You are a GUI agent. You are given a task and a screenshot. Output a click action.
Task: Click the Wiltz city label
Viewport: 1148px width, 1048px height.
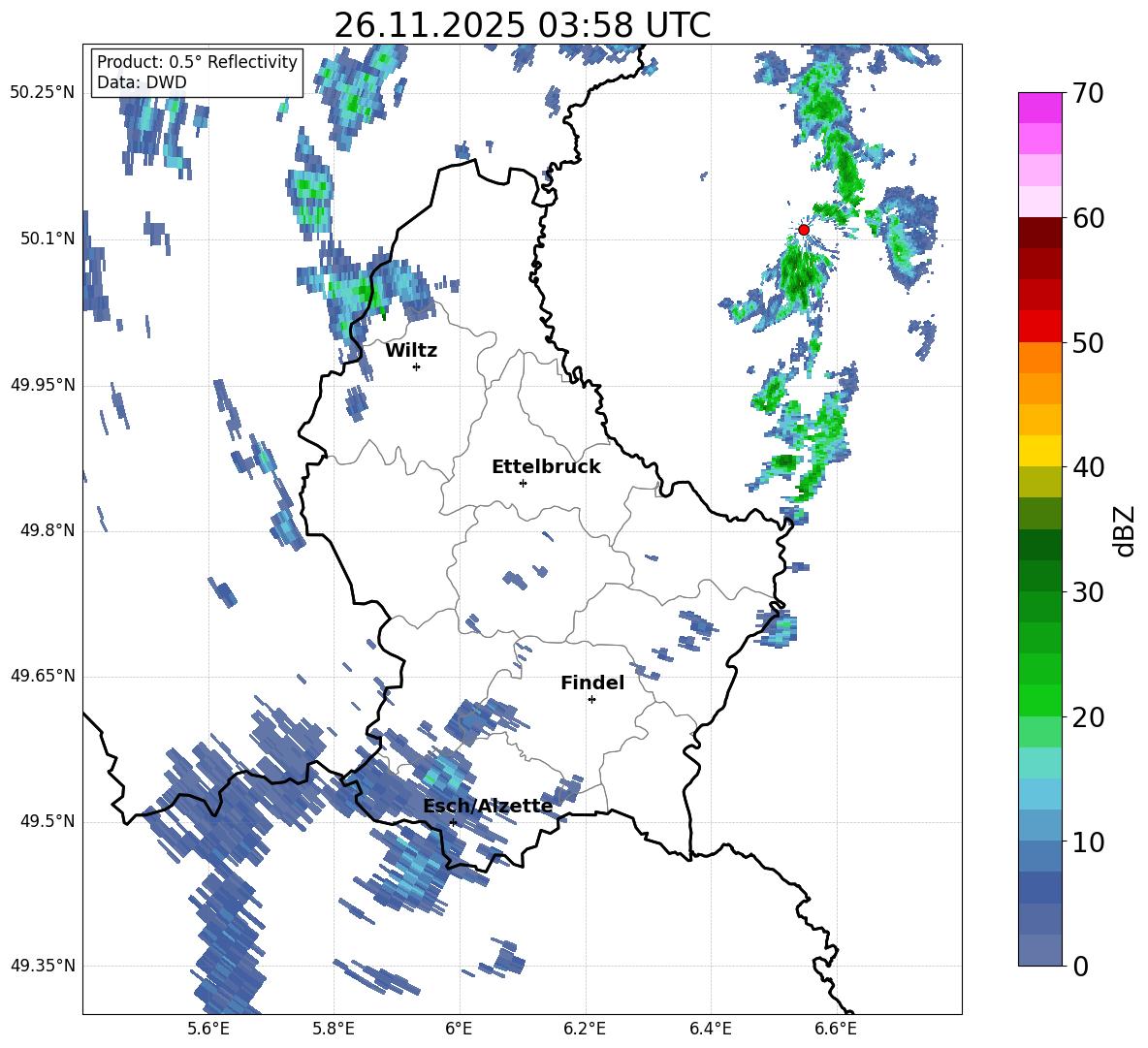pos(411,351)
